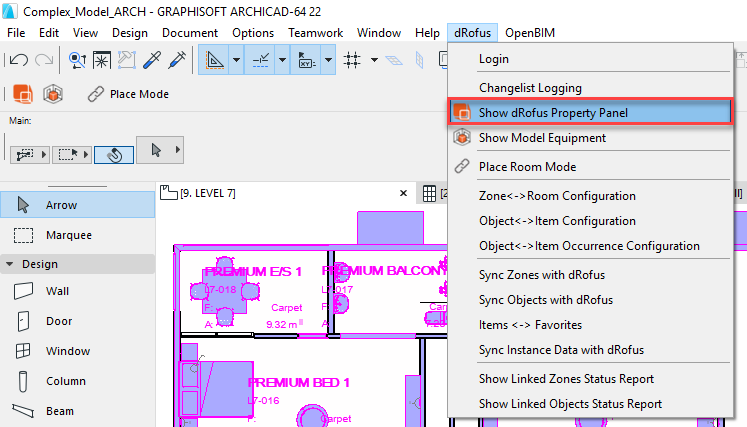
Task: Select the Arrow tool in toolbox
Action: click(77, 205)
